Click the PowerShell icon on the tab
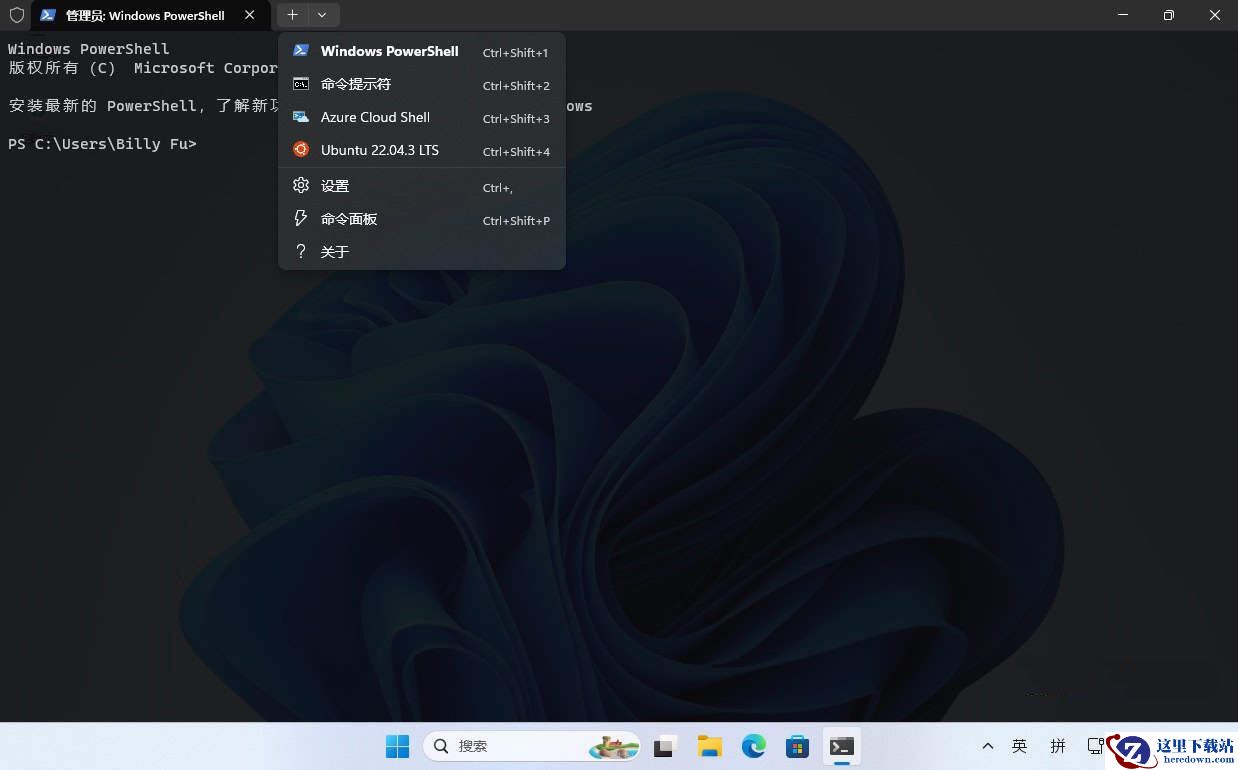This screenshot has width=1238, height=770. click(x=48, y=15)
